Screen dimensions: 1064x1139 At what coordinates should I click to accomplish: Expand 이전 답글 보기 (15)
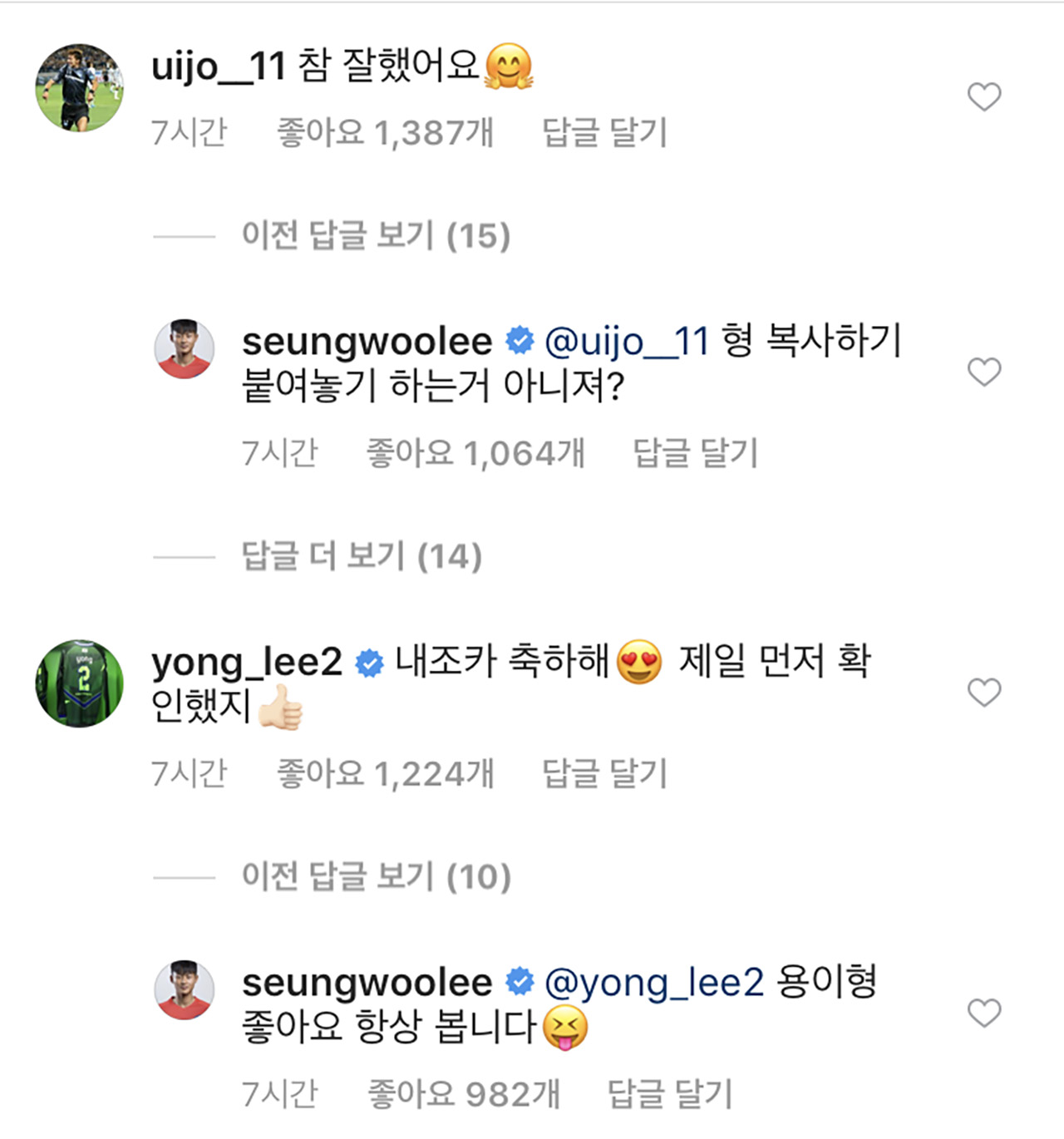coord(376,236)
